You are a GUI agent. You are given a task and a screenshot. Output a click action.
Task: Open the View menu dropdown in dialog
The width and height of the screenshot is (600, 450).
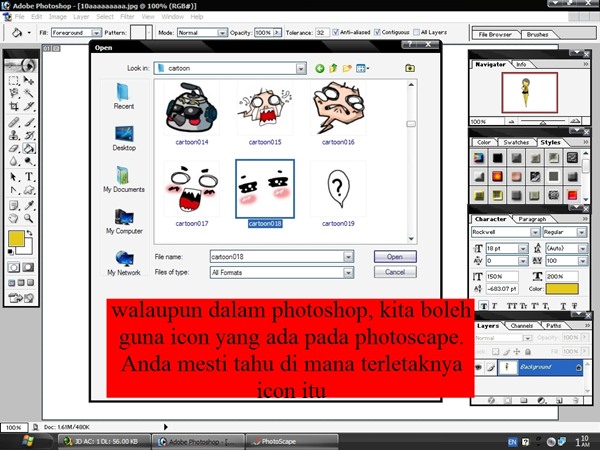point(362,68)
